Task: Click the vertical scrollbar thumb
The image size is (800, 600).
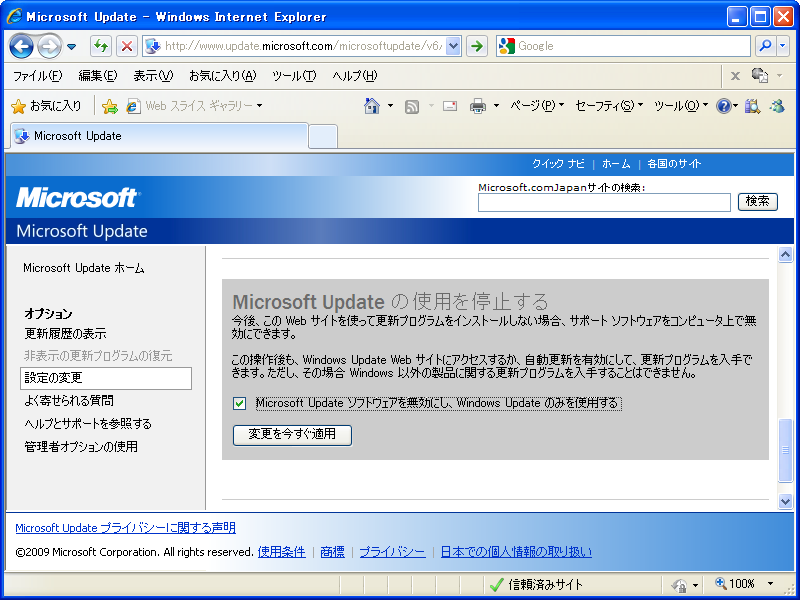Action: click(x=785, y=450)
